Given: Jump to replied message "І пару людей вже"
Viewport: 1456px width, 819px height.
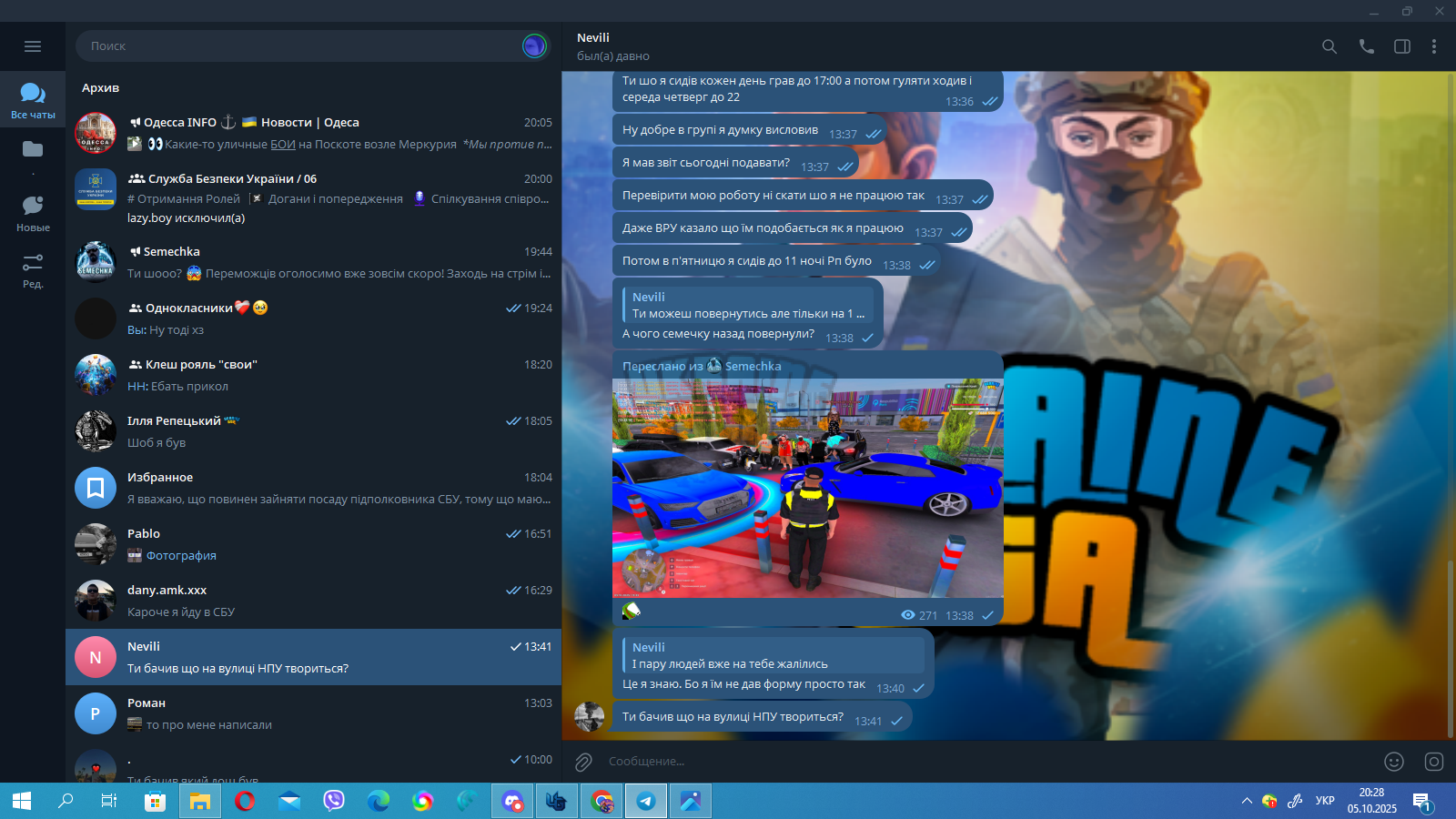Looking at the screenshot, I should coord(773,655).
